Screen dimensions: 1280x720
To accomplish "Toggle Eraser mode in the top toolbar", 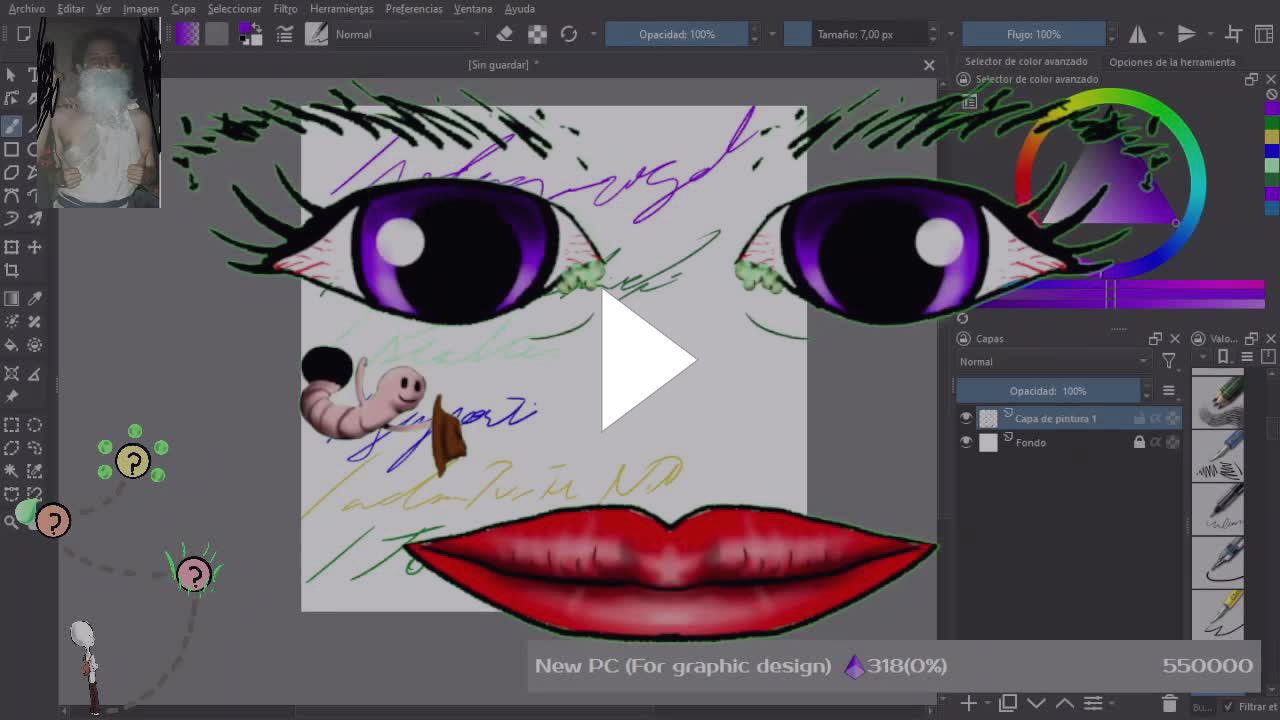I will pyautogui.click(x=505, y=34).
